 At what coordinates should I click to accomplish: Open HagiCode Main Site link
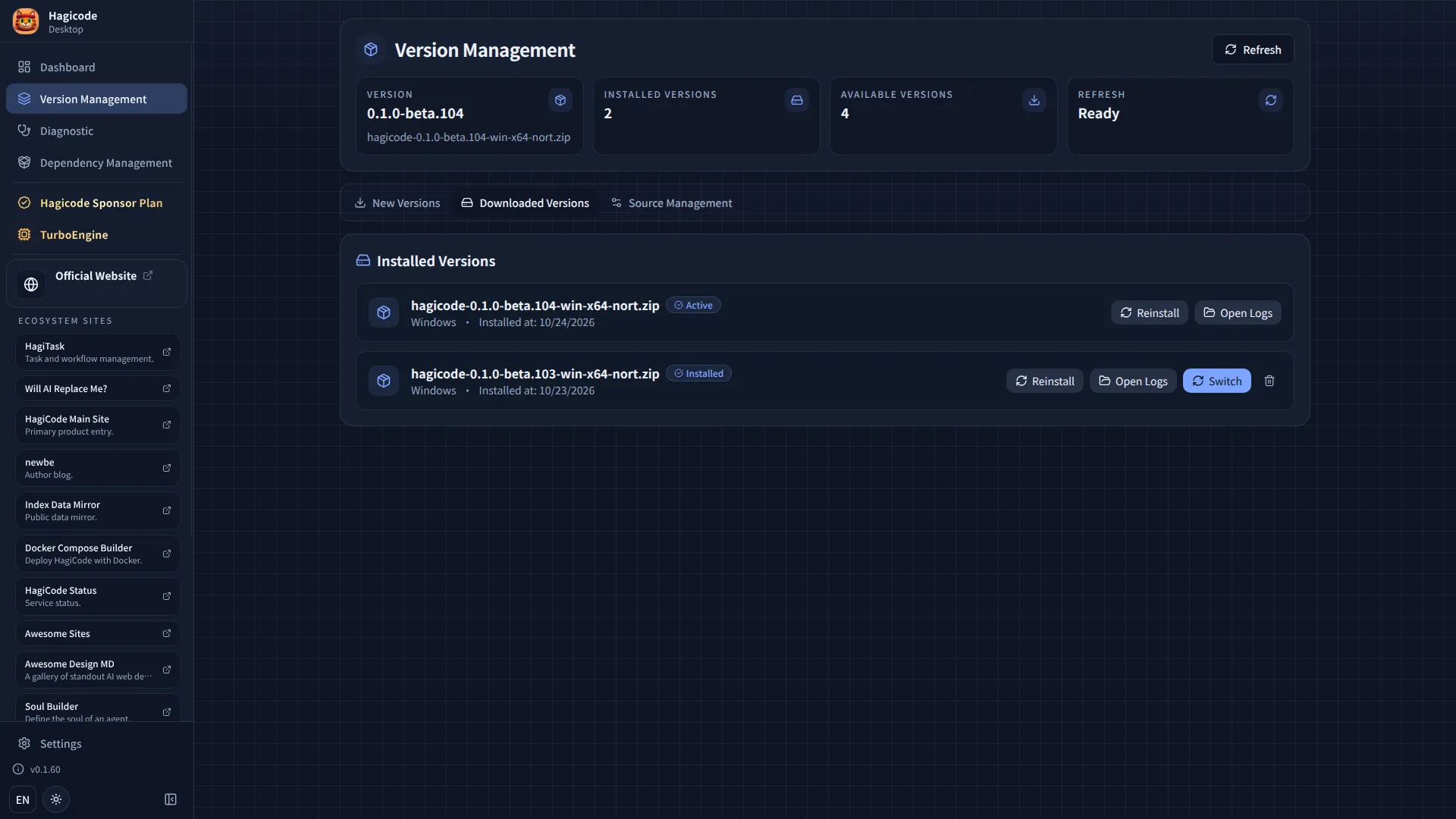(98, 425)
